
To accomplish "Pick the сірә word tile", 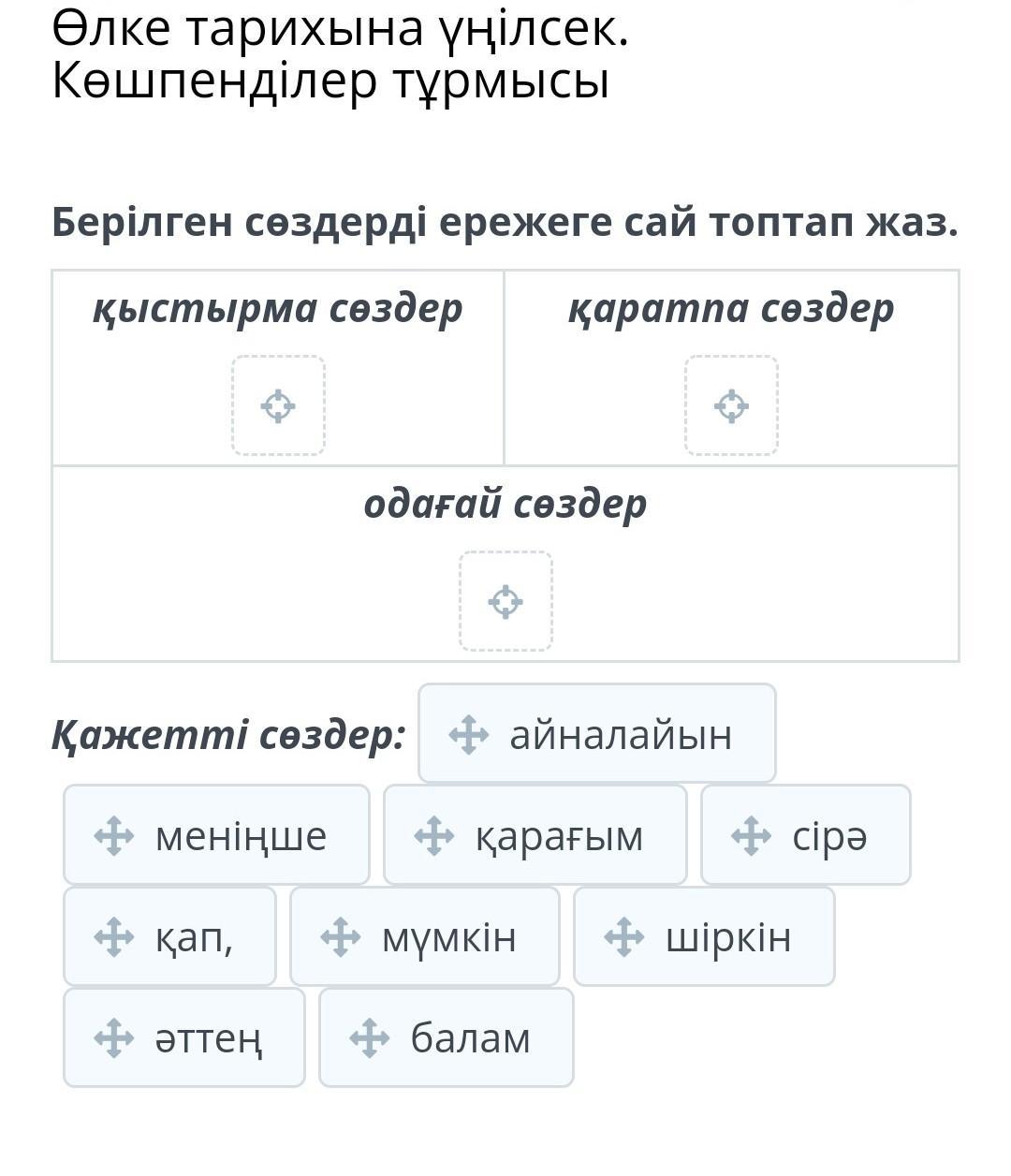I will pyautogui.click(x=806, y=834).
